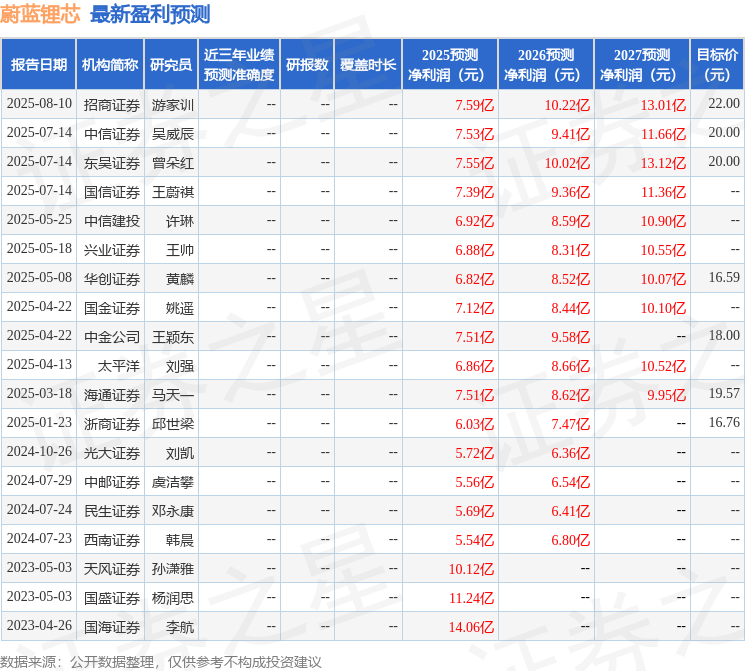Image resolution: width=745 pixels, height=671 pixels.
Task: Click the 10.22亿 forecast value
Action: point(567,105)
